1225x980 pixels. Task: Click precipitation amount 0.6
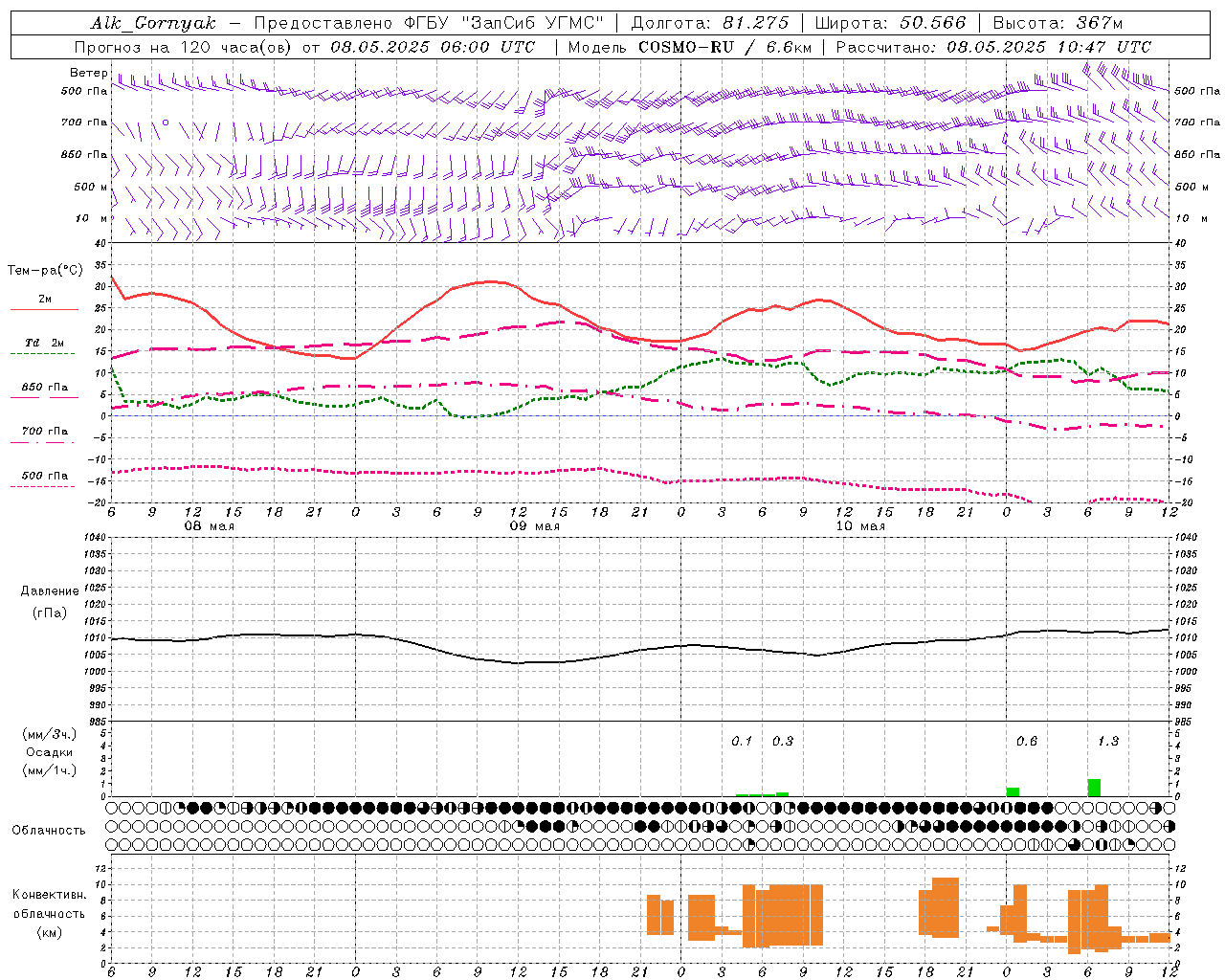point(1027,741)
